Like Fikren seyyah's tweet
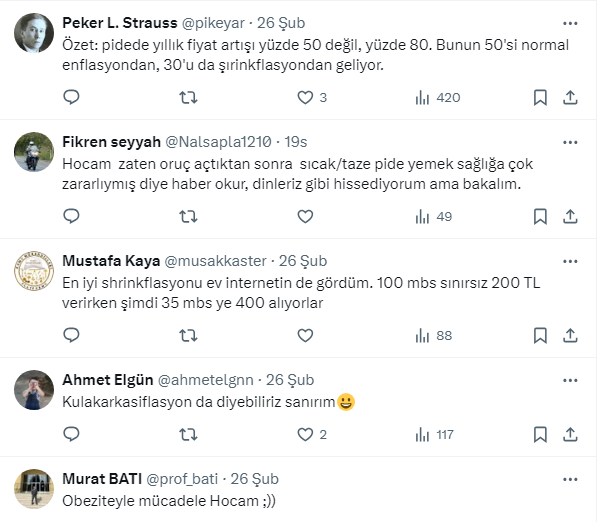The width and height of the screenshot is (603, 522). 306,216
